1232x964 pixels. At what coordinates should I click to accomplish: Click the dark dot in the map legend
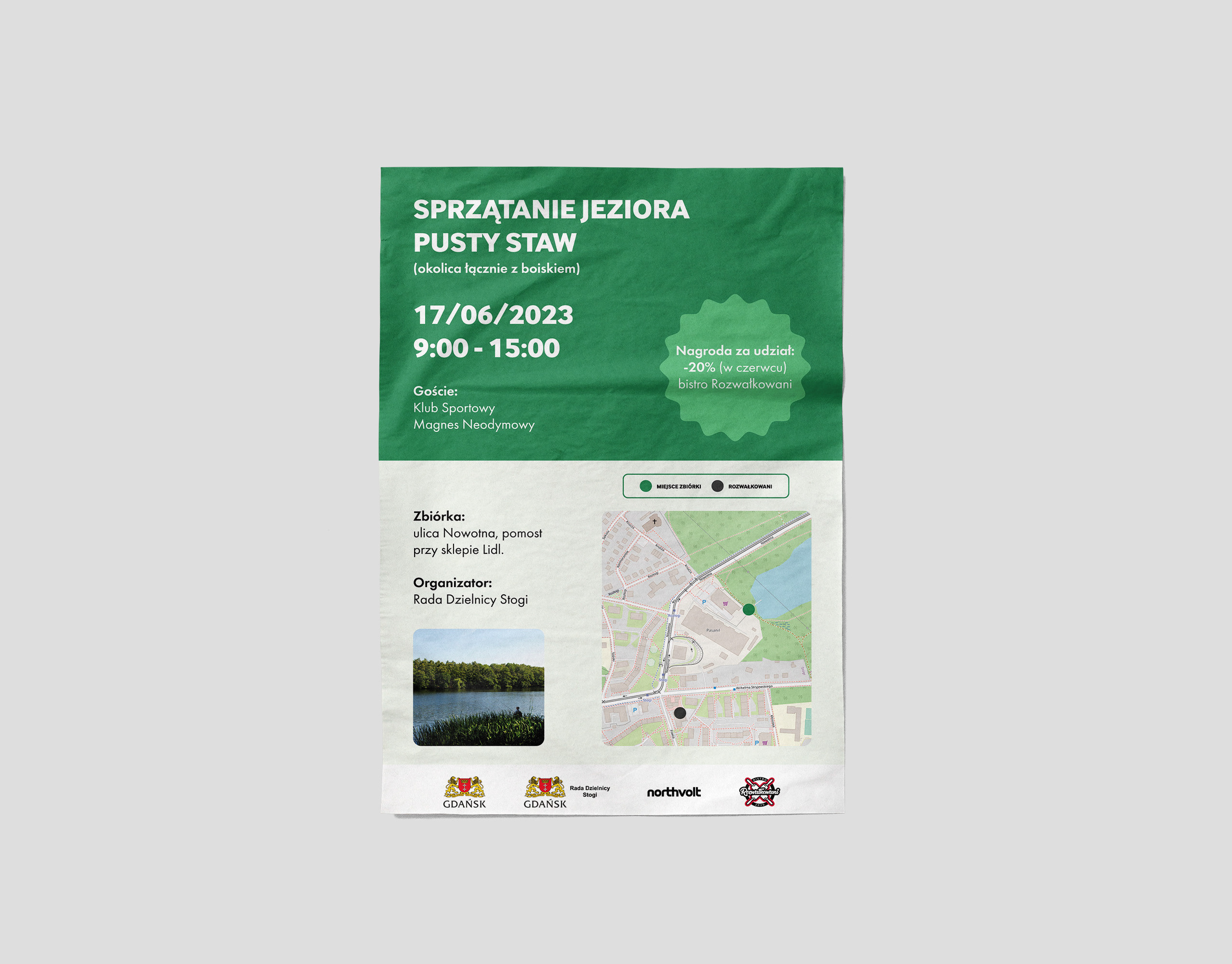tap(717, 486)
